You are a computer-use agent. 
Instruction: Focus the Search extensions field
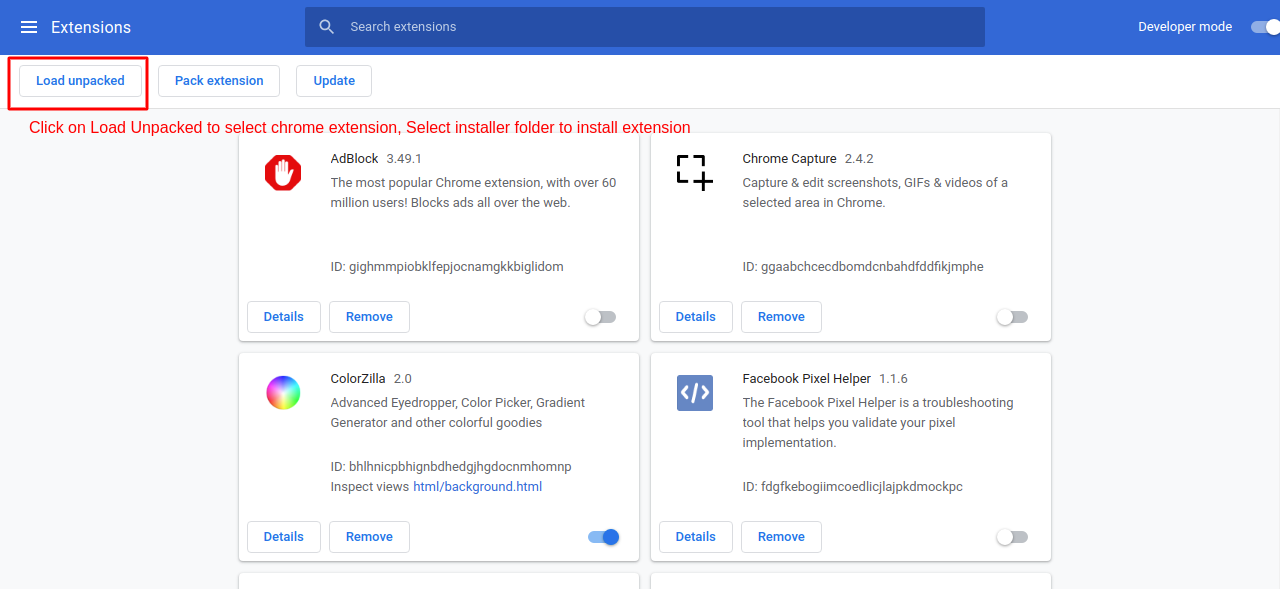645,27
